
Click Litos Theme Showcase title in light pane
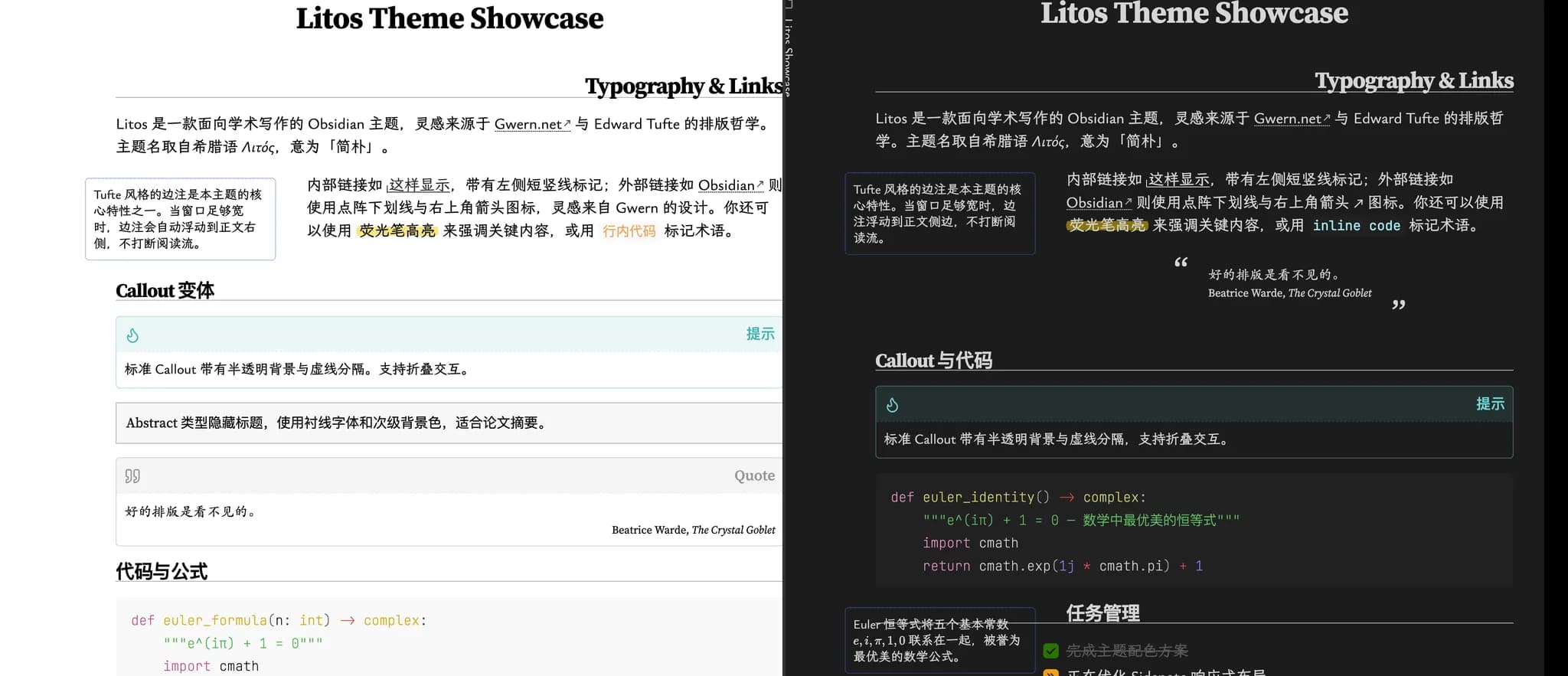point(449,18)
